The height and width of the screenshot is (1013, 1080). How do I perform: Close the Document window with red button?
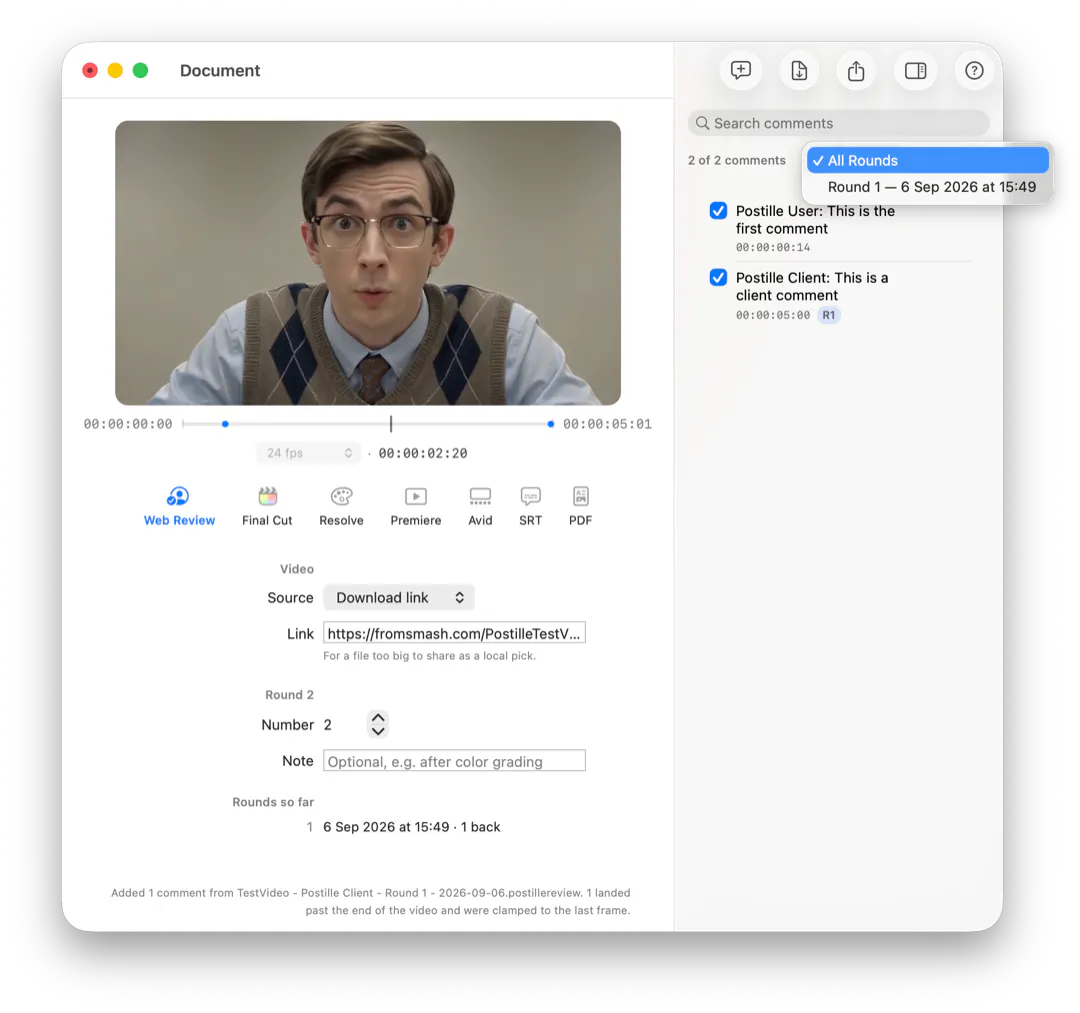90,70
